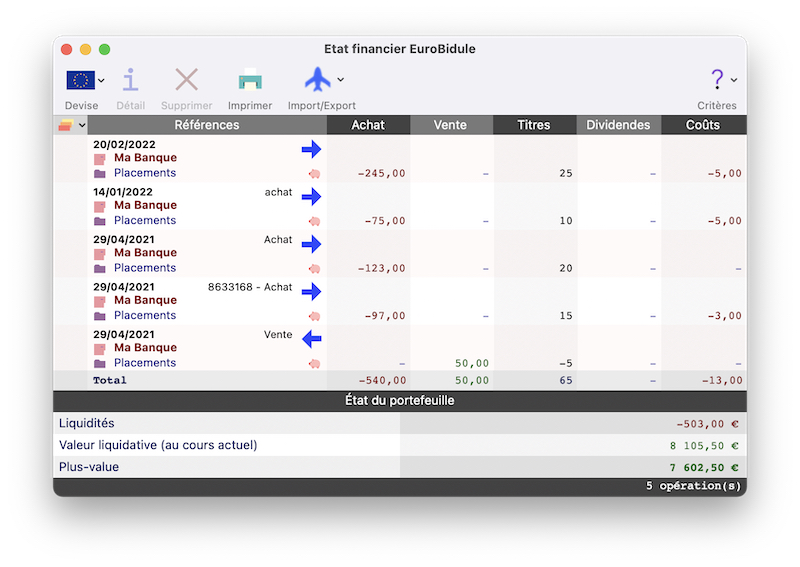Click the purchase amount -123,00
Screen dimensions: 800x567
pos(382,268)
